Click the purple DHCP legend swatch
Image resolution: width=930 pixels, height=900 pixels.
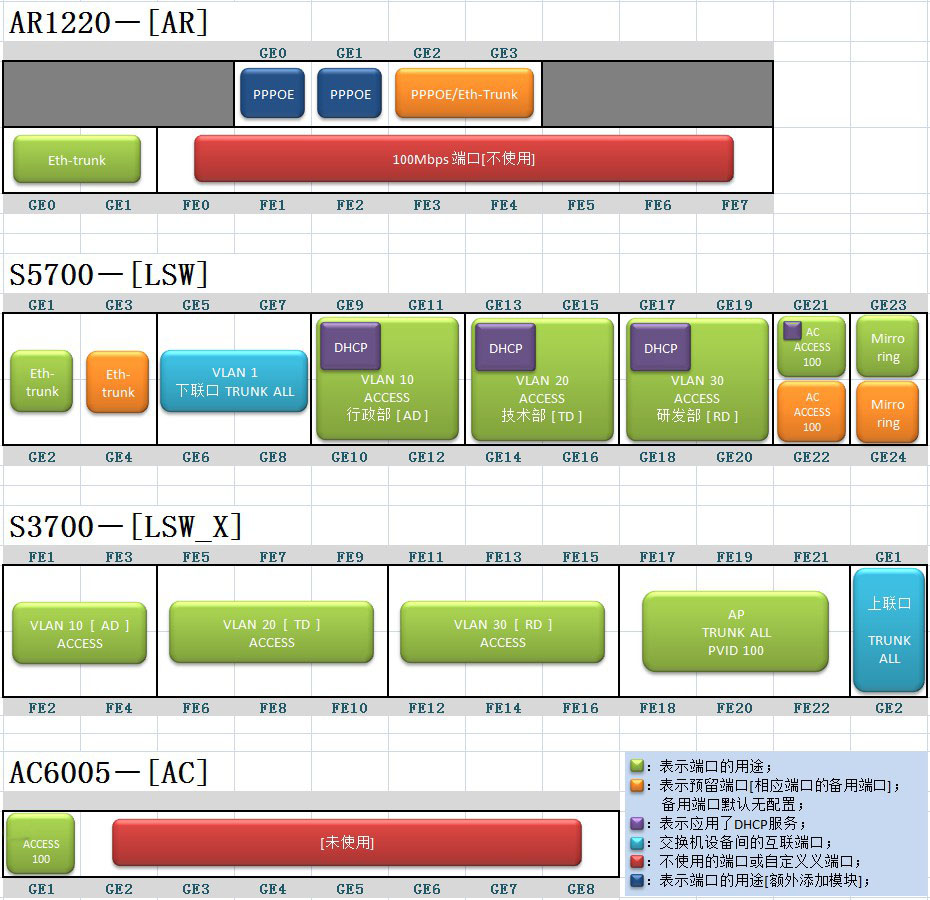pos(637,823)
